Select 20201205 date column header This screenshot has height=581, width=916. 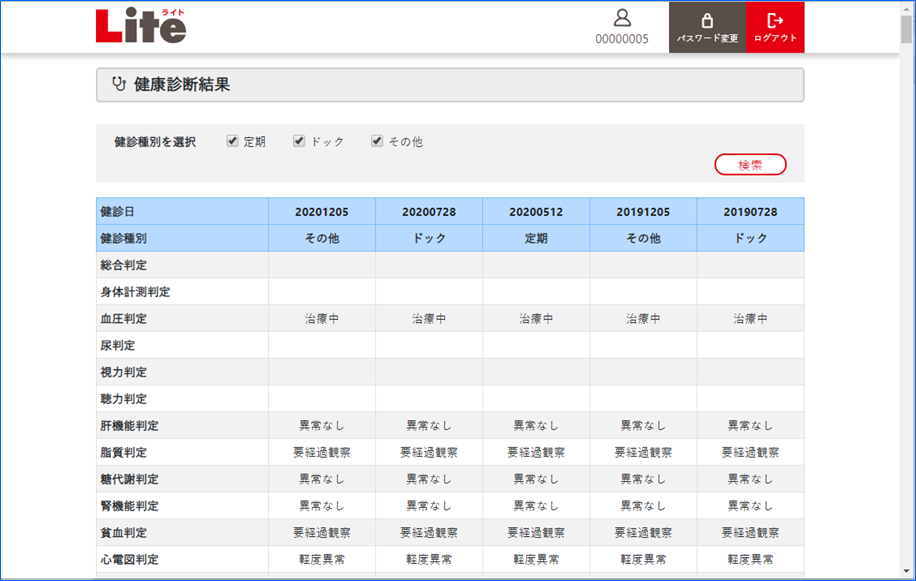tap(321, 212)
